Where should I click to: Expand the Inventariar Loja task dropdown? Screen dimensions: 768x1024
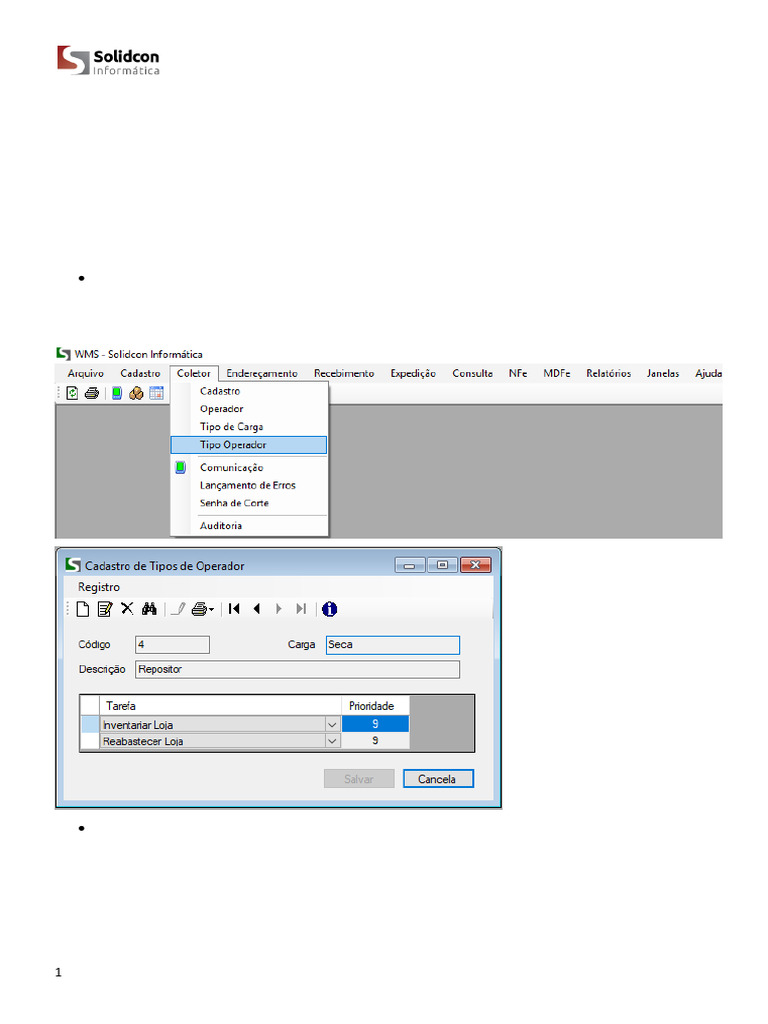click(332, 725)
